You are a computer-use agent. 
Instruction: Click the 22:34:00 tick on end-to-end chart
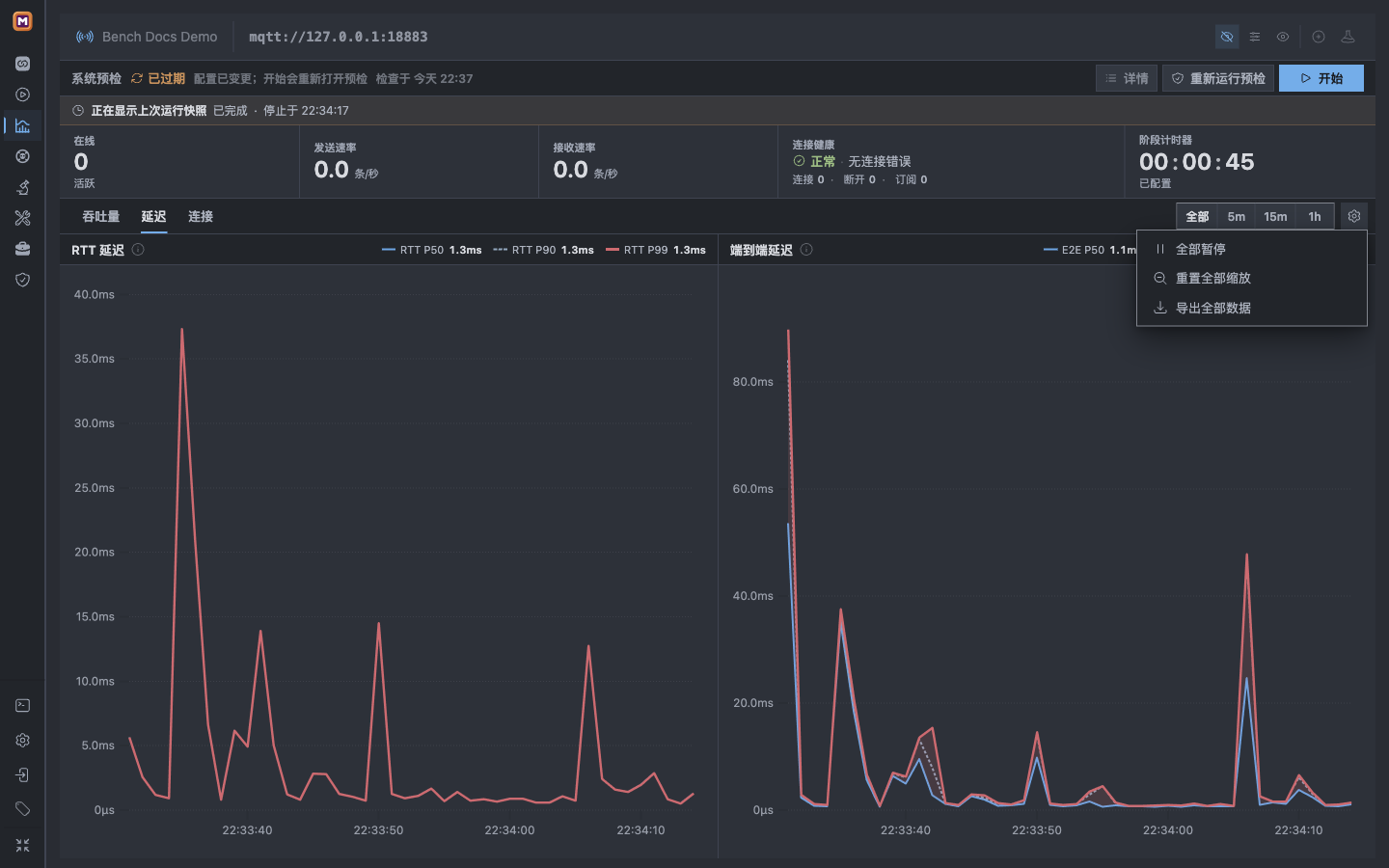click(1168, 830)
